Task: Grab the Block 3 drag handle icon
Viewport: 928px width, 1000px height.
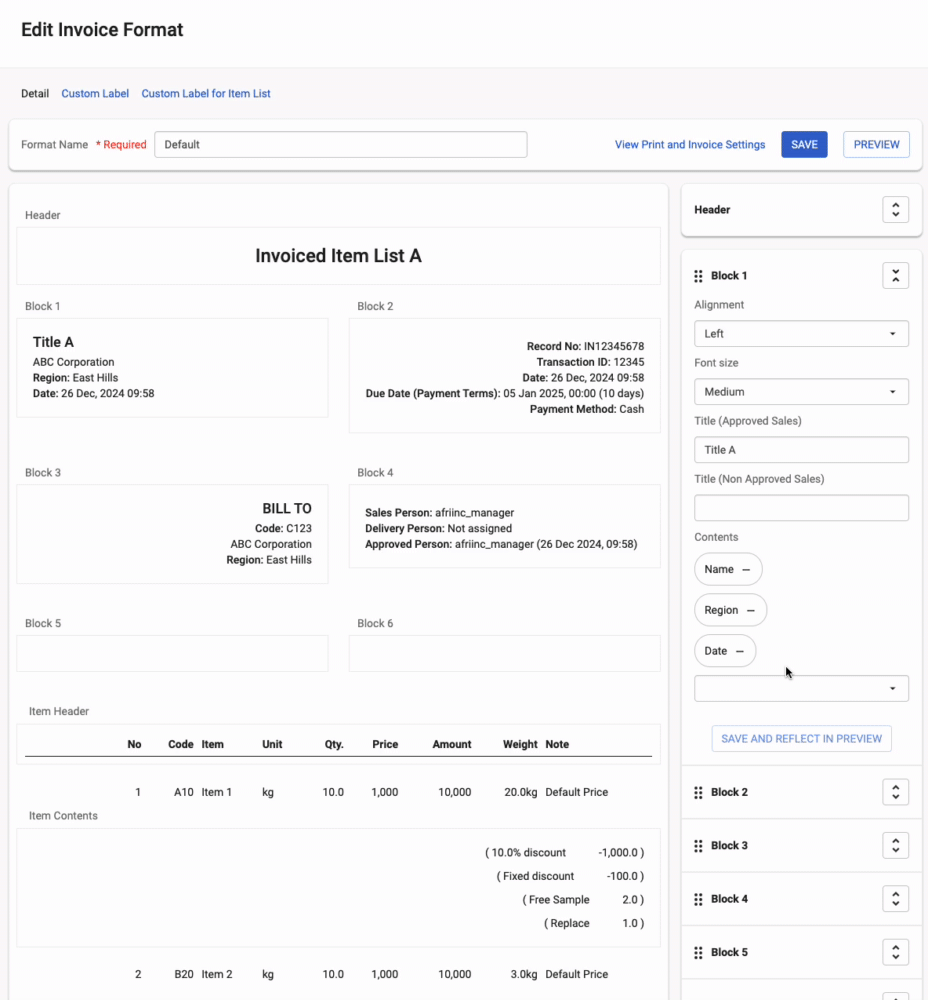Action: 698,846
